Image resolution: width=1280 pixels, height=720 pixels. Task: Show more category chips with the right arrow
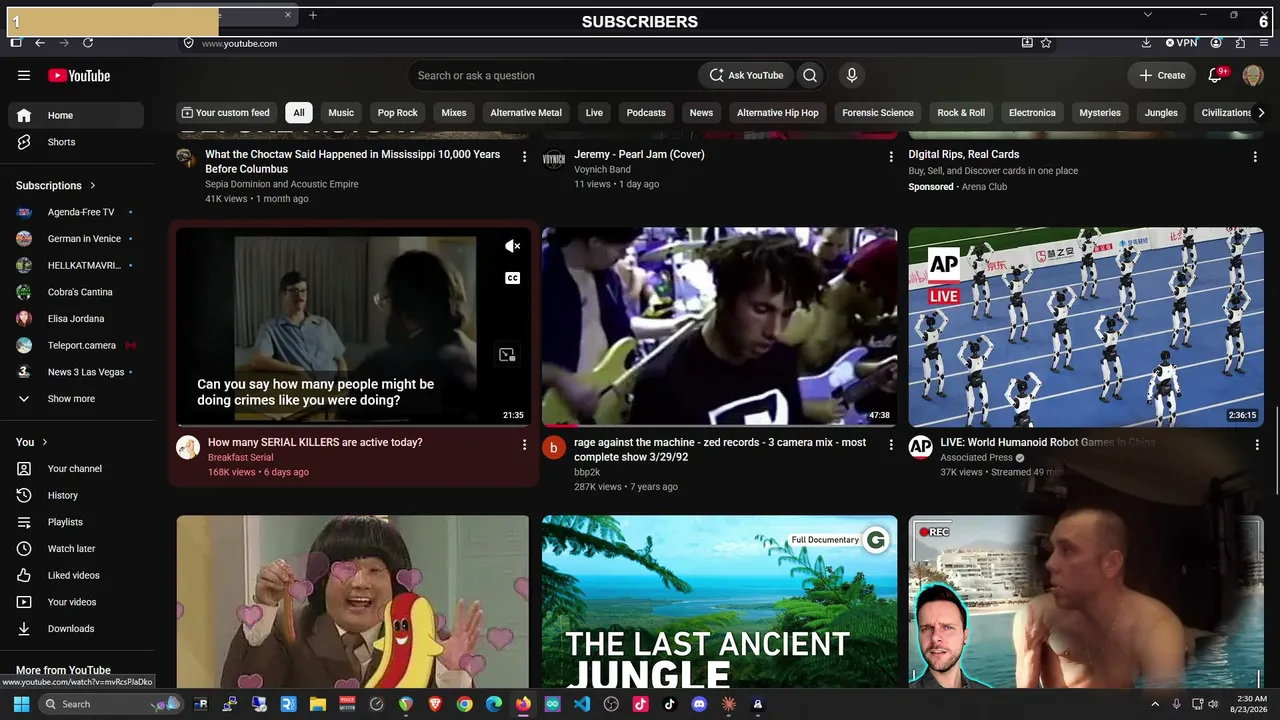(x=1261, y=113)
